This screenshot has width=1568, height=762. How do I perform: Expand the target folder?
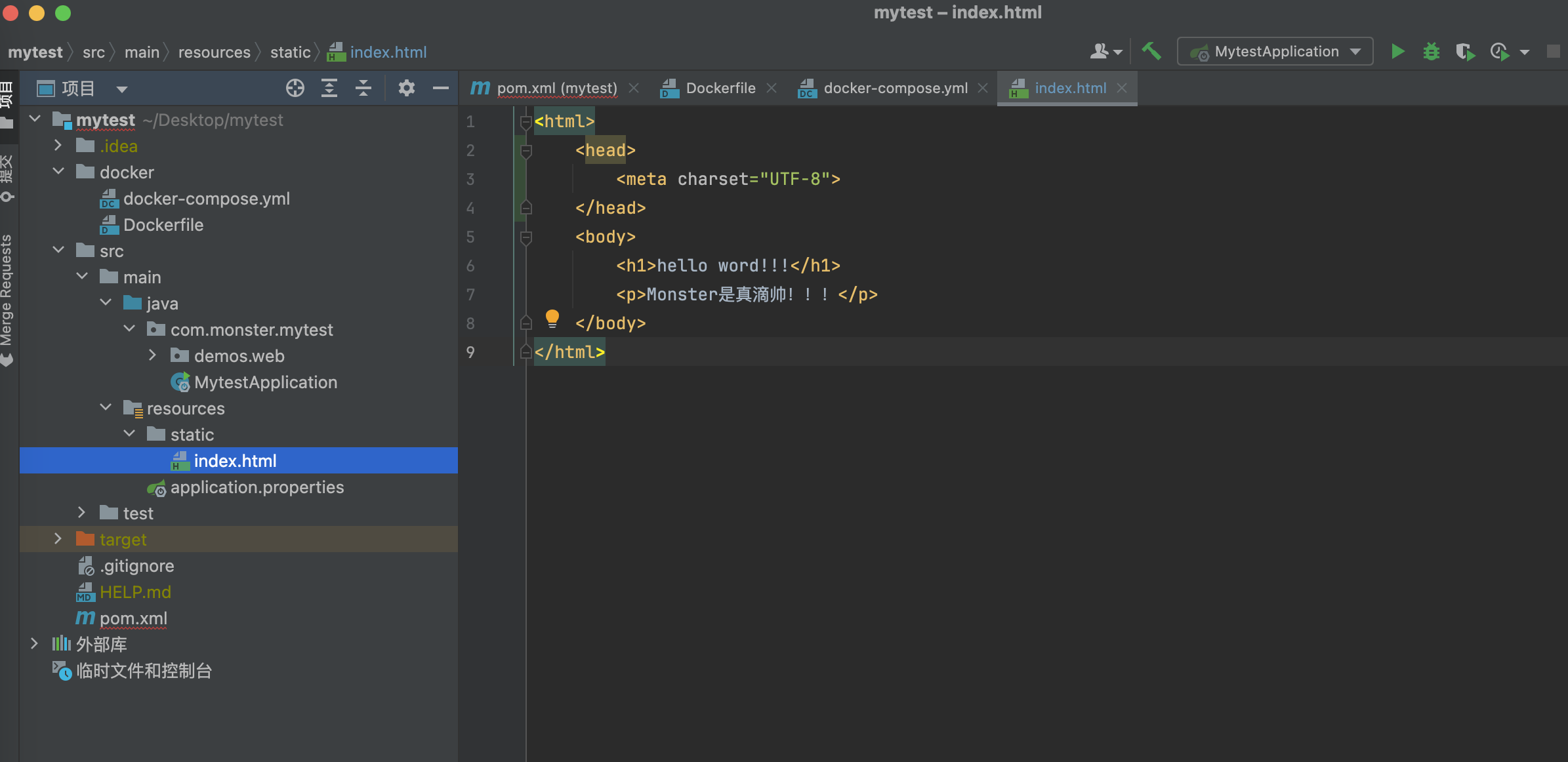(58, 539)
